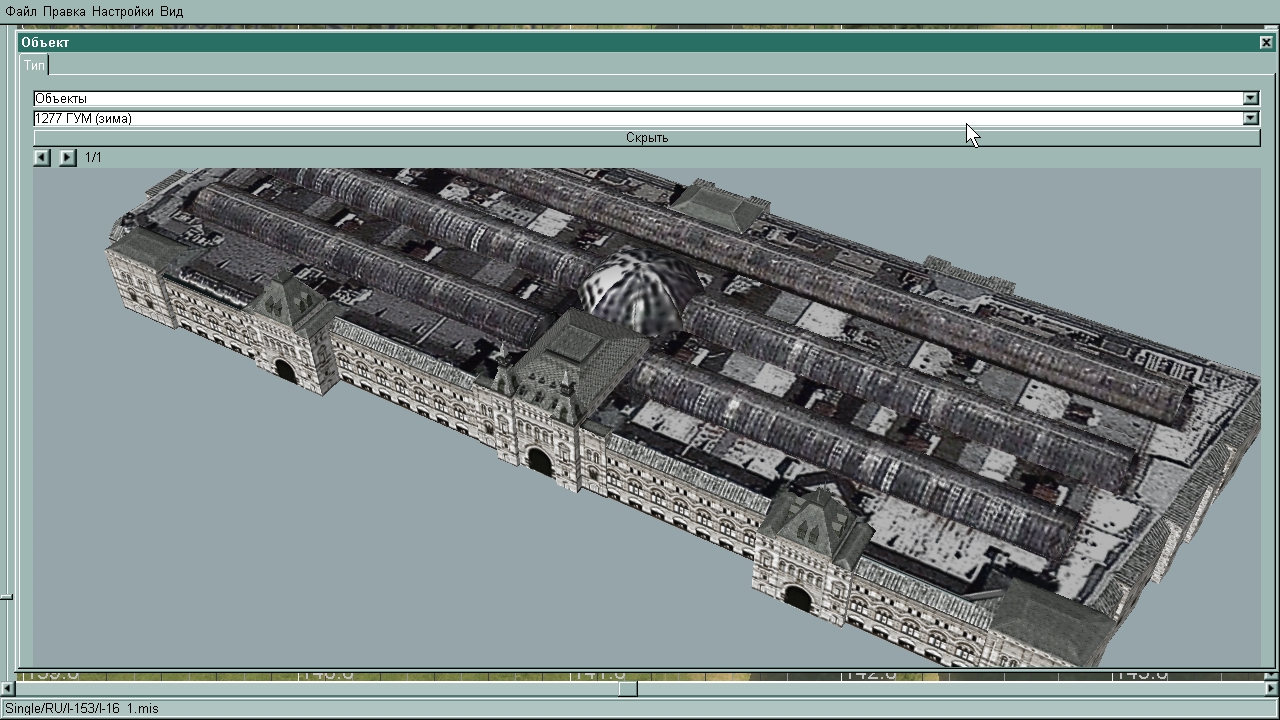The image size is (1280, 720).
Task: Open the Настройки menu
Action: [122, 11]
